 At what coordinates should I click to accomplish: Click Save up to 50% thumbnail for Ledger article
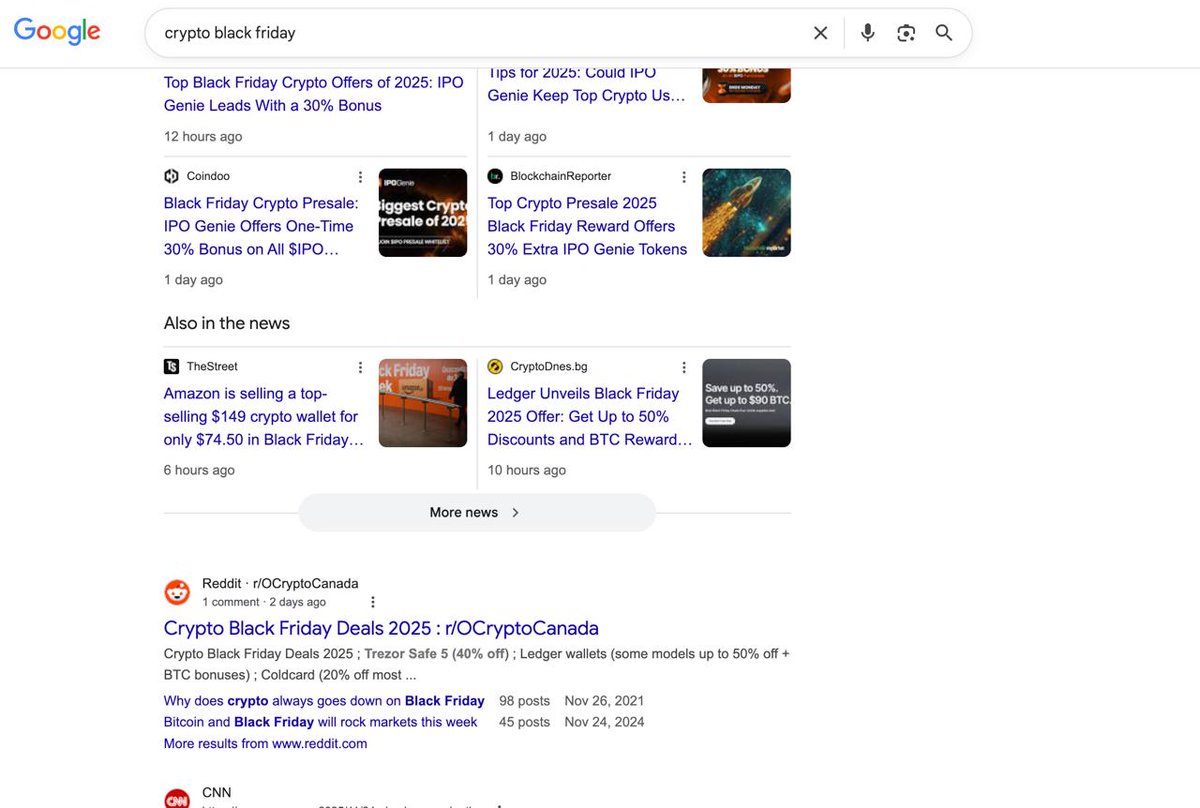tap(747, 403)
